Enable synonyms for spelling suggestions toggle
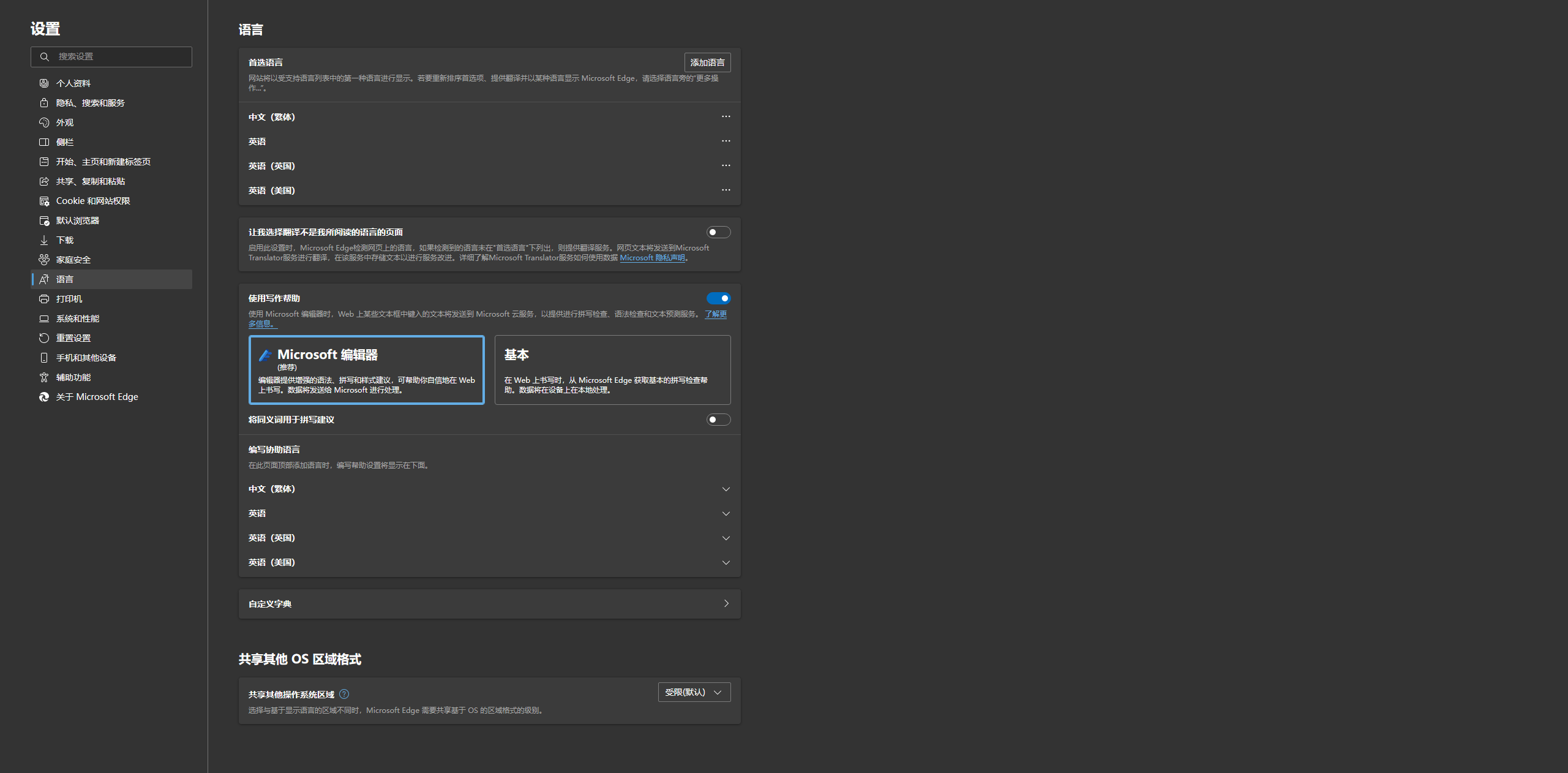1568x773 pixels. 718,420
